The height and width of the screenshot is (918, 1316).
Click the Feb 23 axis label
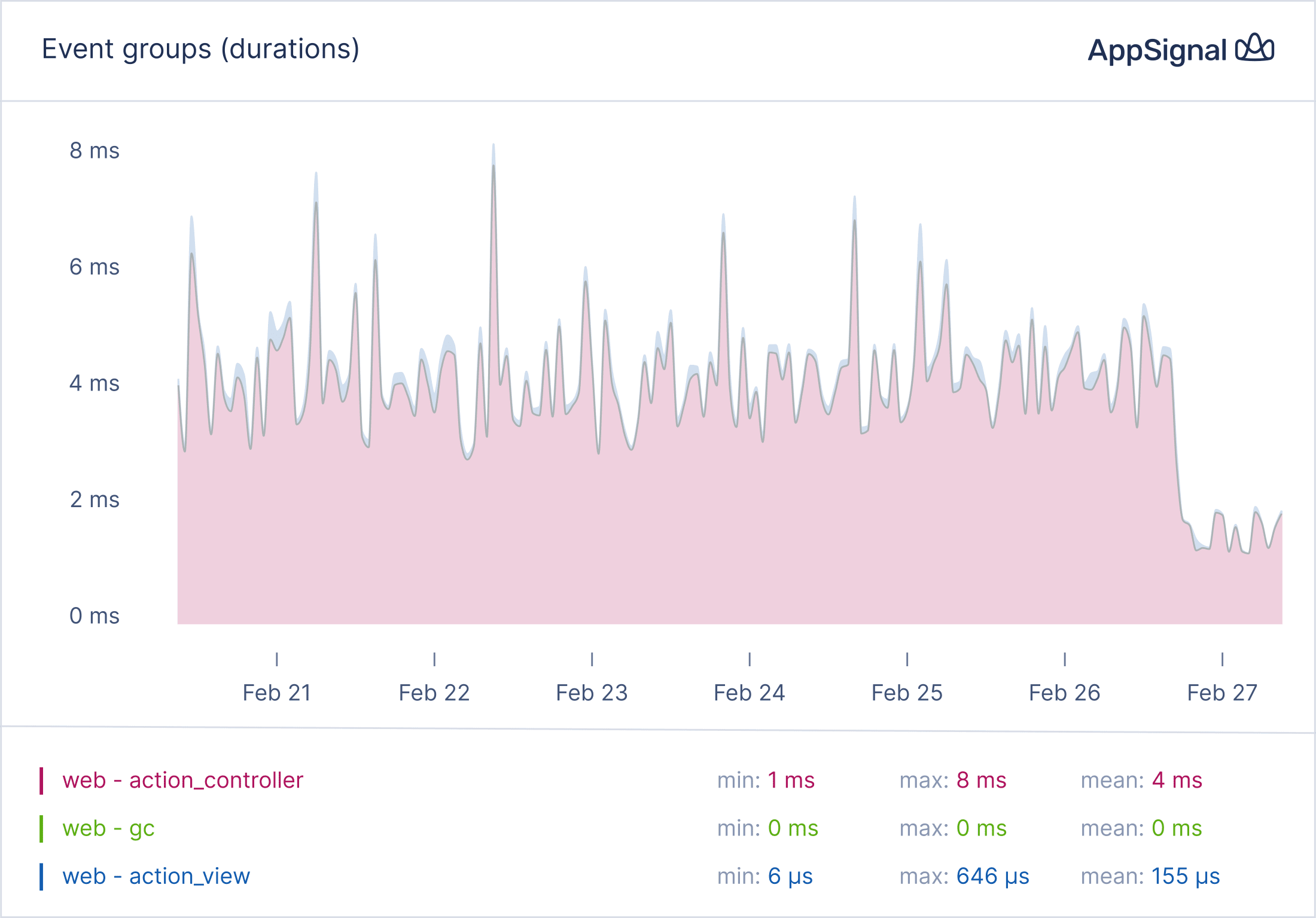tap(592, 693)
